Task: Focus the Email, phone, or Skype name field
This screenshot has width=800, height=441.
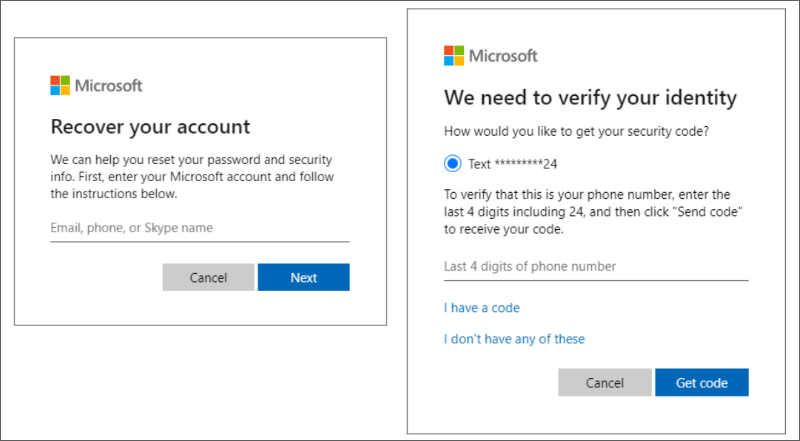Action: pos(200,228)
